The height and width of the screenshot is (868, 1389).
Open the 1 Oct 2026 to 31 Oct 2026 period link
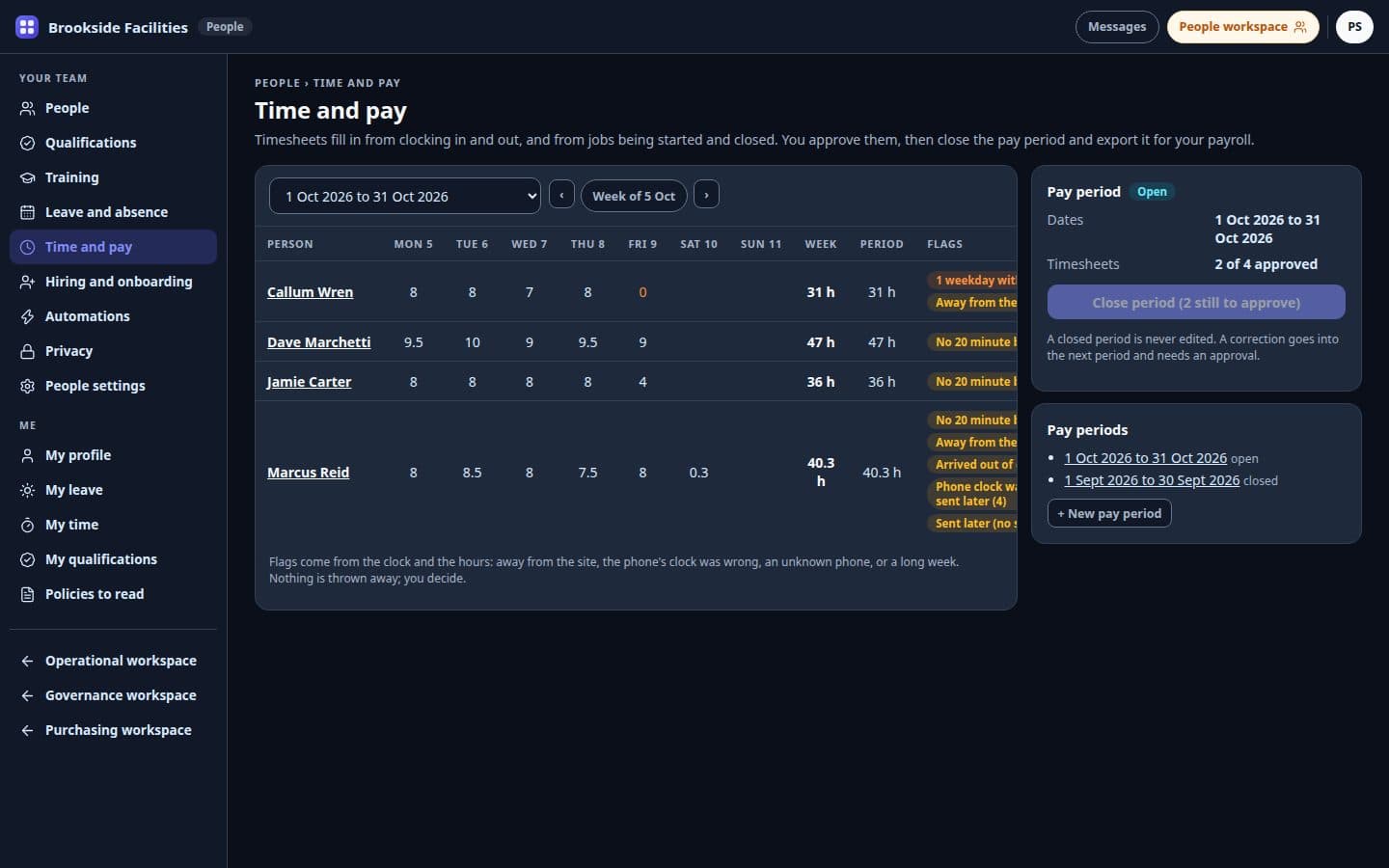coord(1146,458)
